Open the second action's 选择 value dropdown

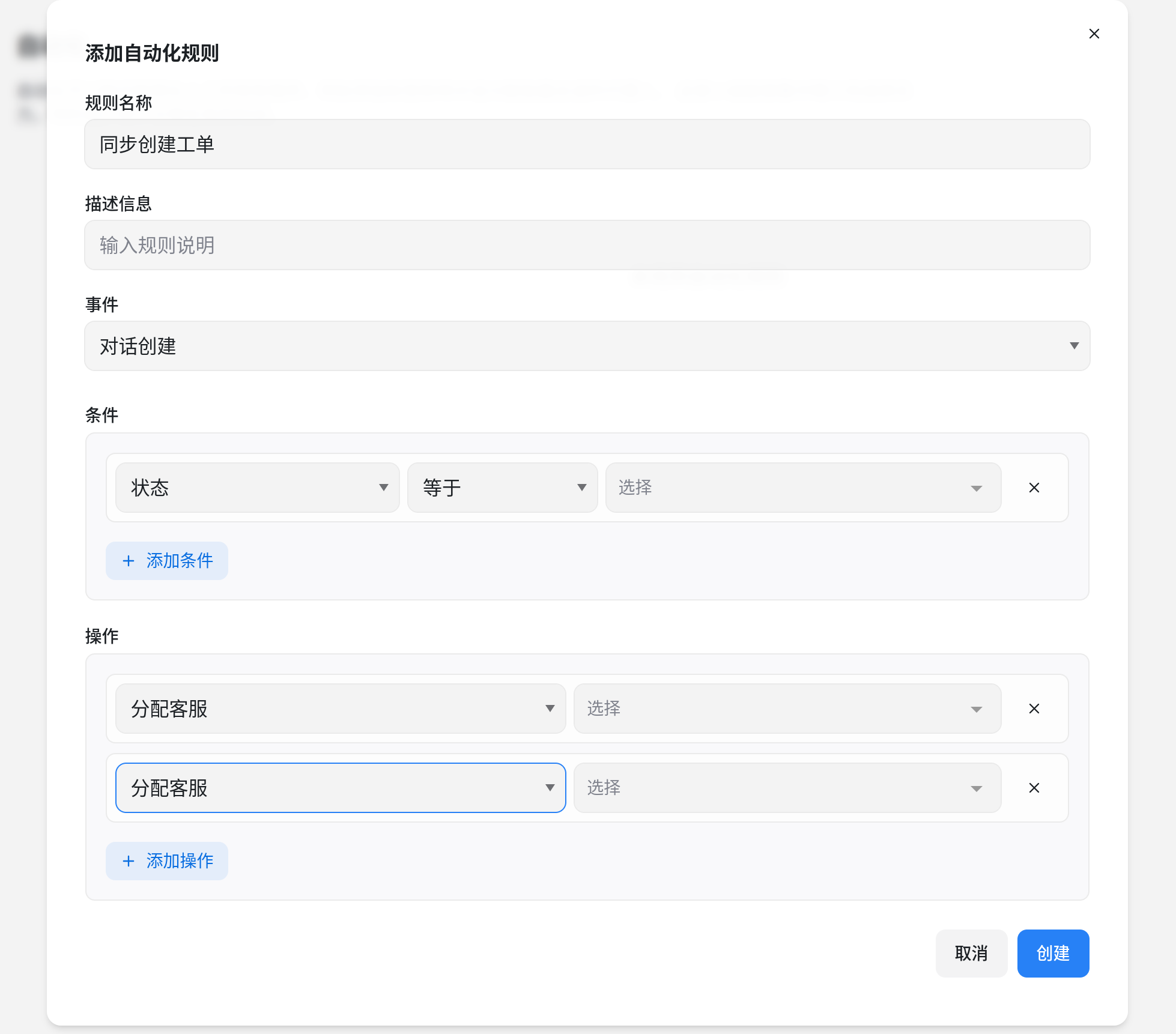787,788
